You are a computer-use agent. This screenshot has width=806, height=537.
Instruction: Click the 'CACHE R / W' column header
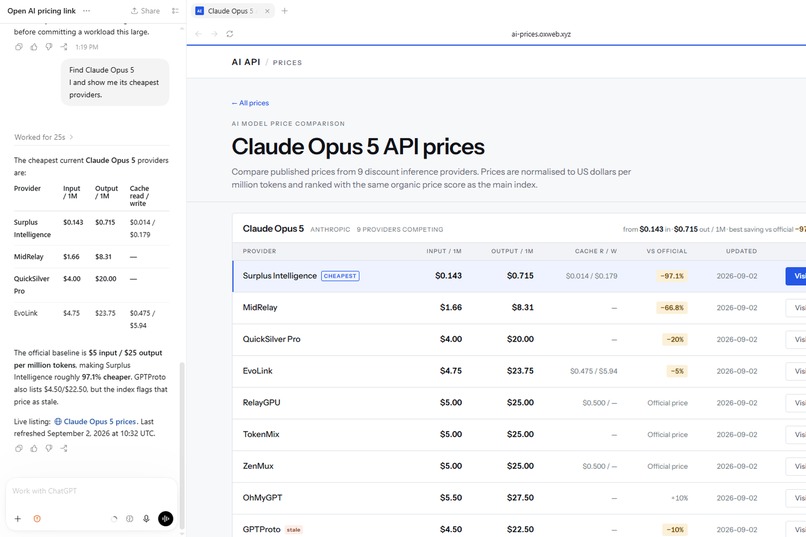coord(596,251)
